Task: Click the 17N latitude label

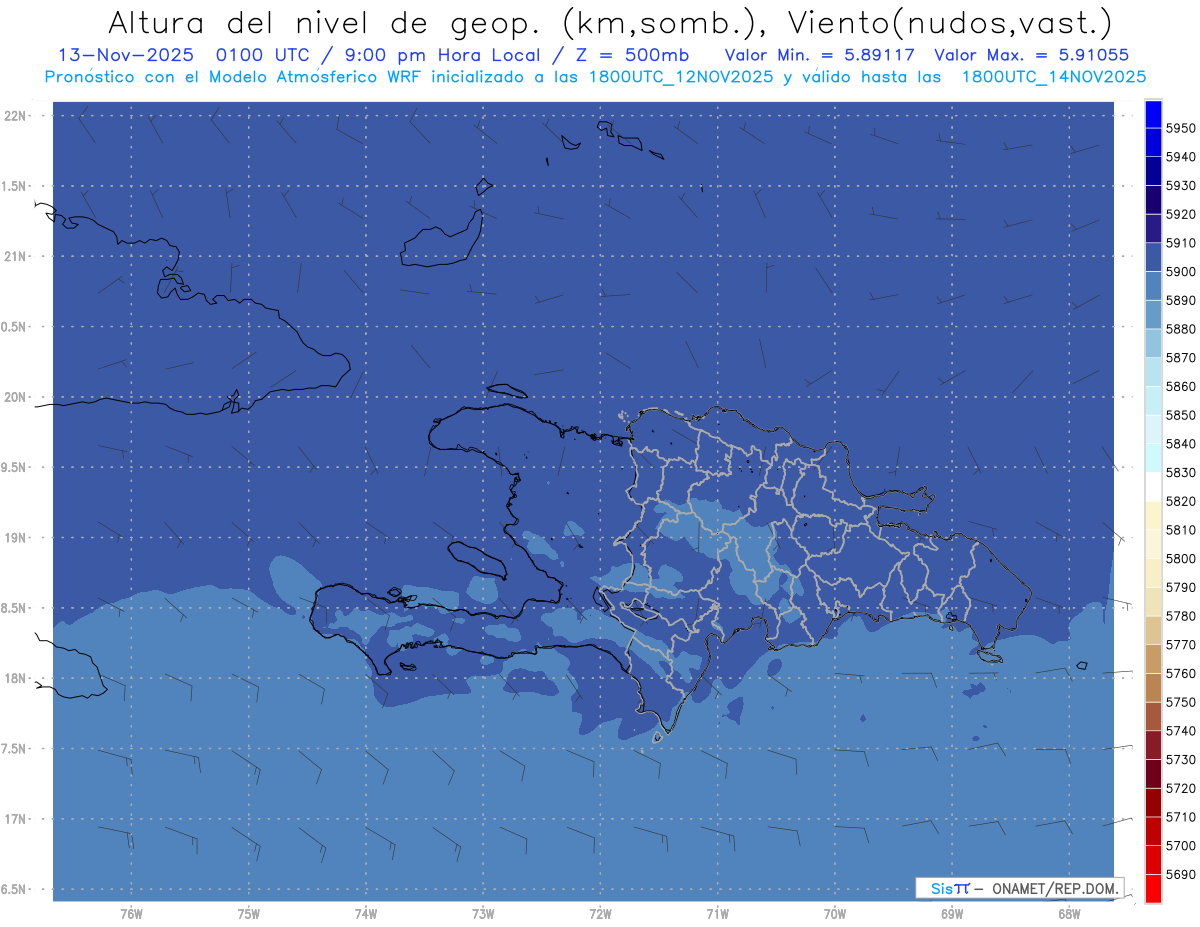Action: (16, 819)
